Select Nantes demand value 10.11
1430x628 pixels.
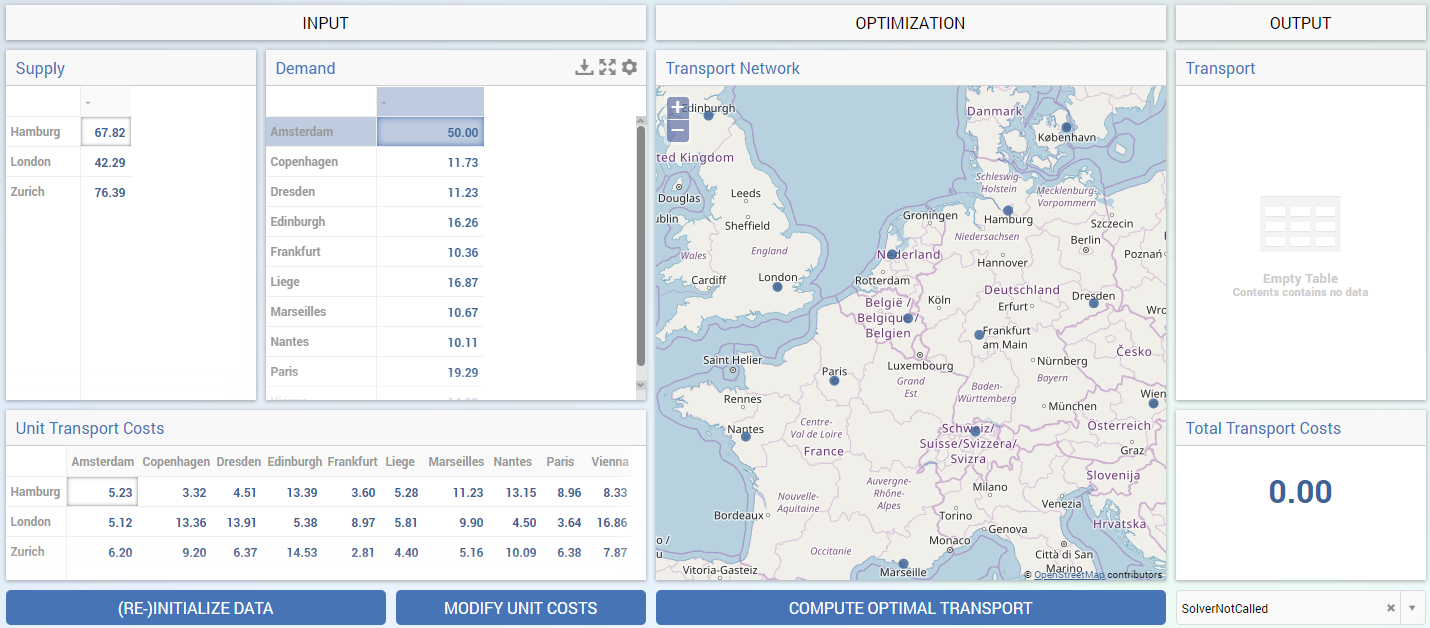coord(430,342)
